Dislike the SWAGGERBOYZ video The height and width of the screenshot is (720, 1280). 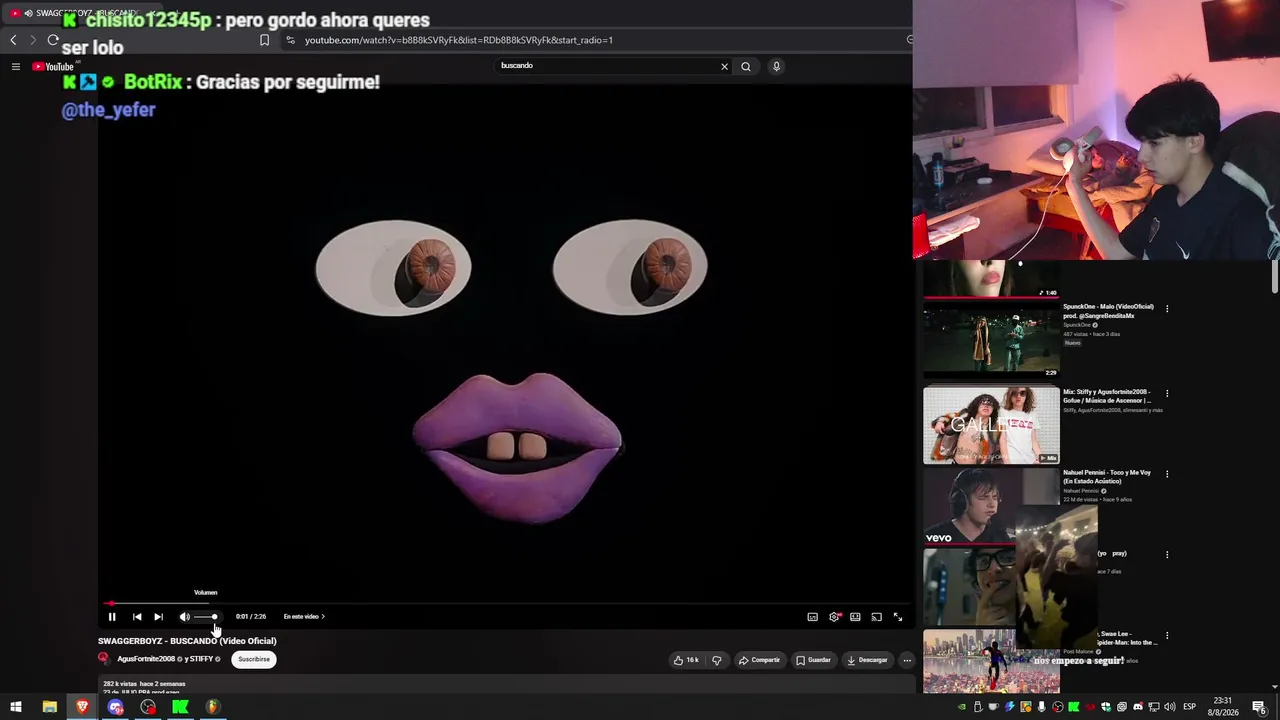pos(716,660)
